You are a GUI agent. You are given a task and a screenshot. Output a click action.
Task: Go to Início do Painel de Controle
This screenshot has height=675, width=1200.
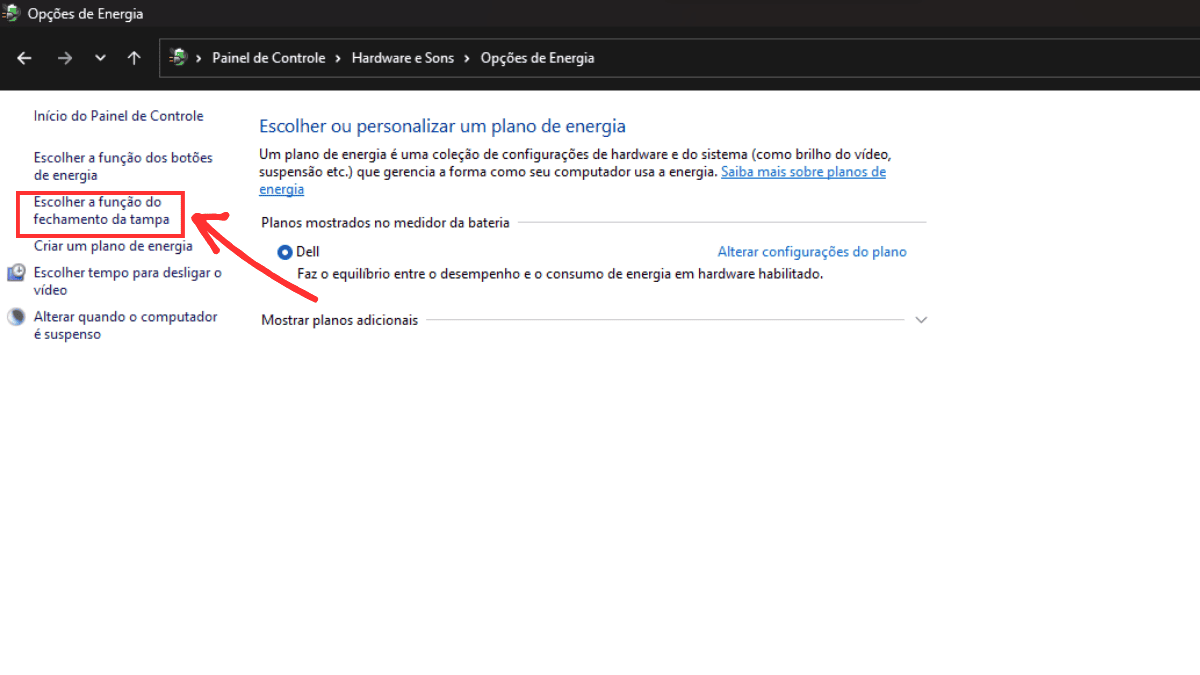coord(118,115)
